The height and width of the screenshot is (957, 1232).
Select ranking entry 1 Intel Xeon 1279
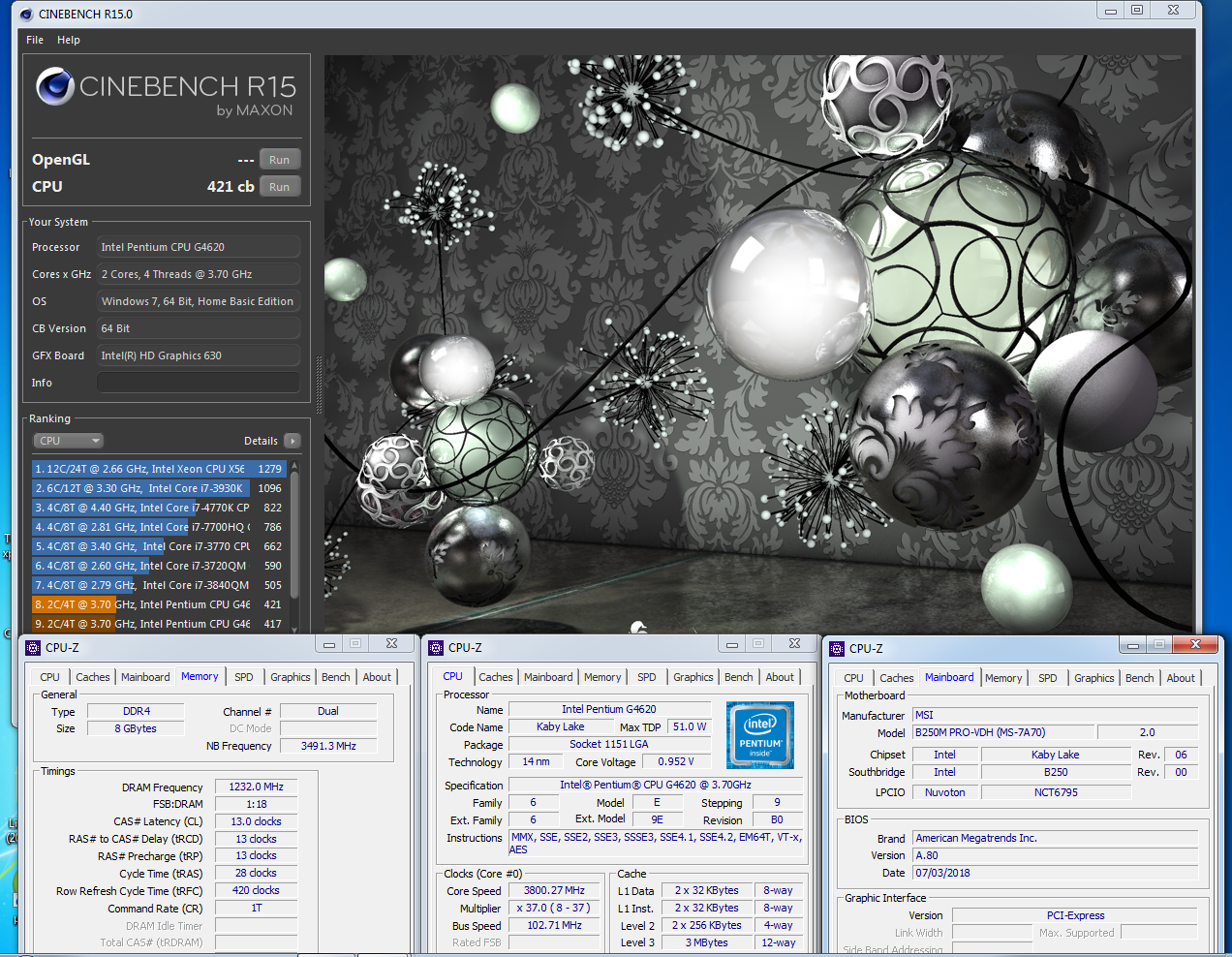coord(158,469)
